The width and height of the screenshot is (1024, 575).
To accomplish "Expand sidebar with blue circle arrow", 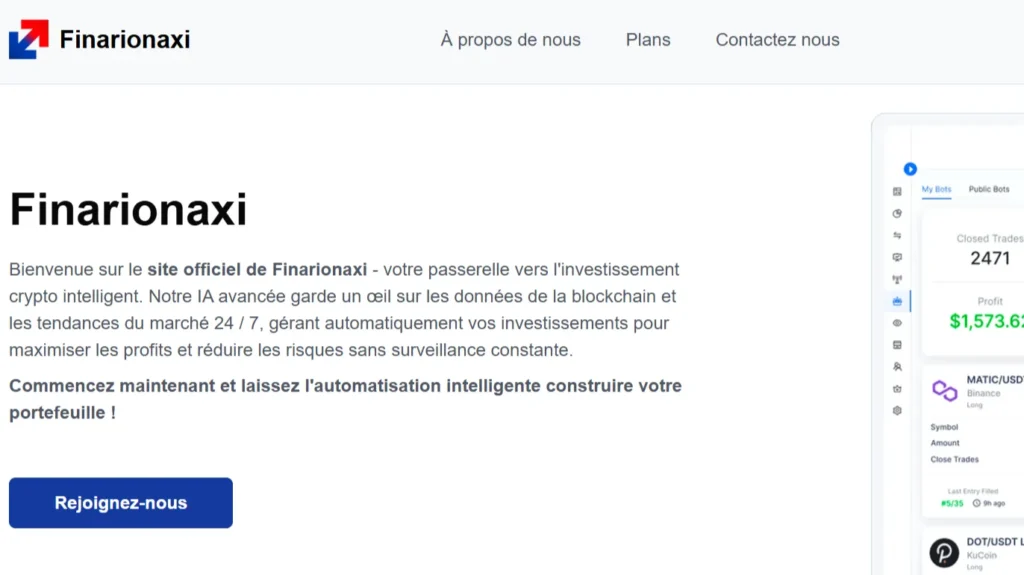I will [x=910, y=169].
